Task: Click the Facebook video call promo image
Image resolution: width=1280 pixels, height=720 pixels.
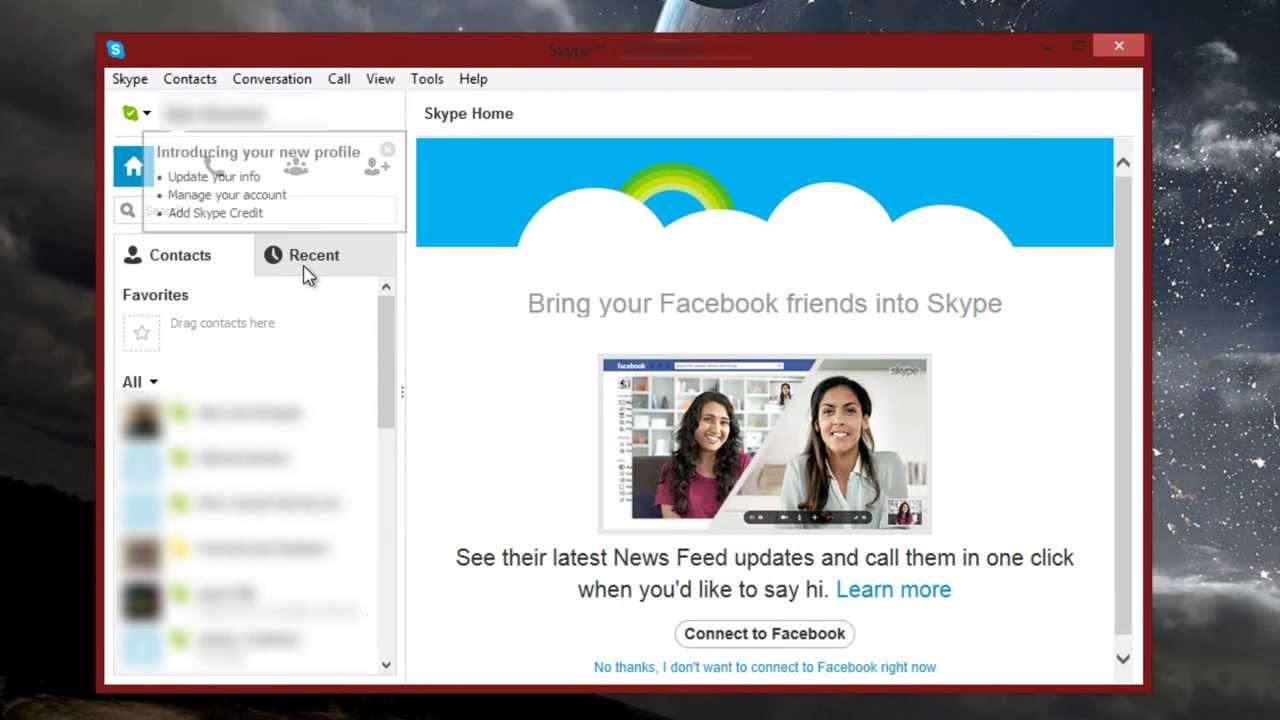Action: 765,443
